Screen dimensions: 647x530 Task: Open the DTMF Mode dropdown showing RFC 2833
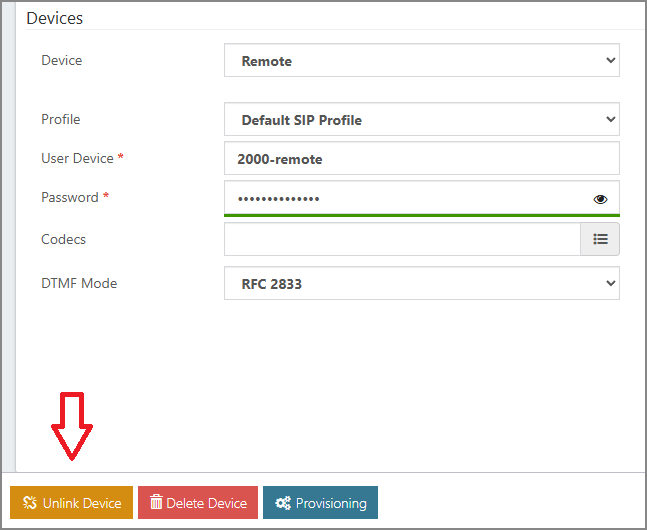(x=422, y=283)
